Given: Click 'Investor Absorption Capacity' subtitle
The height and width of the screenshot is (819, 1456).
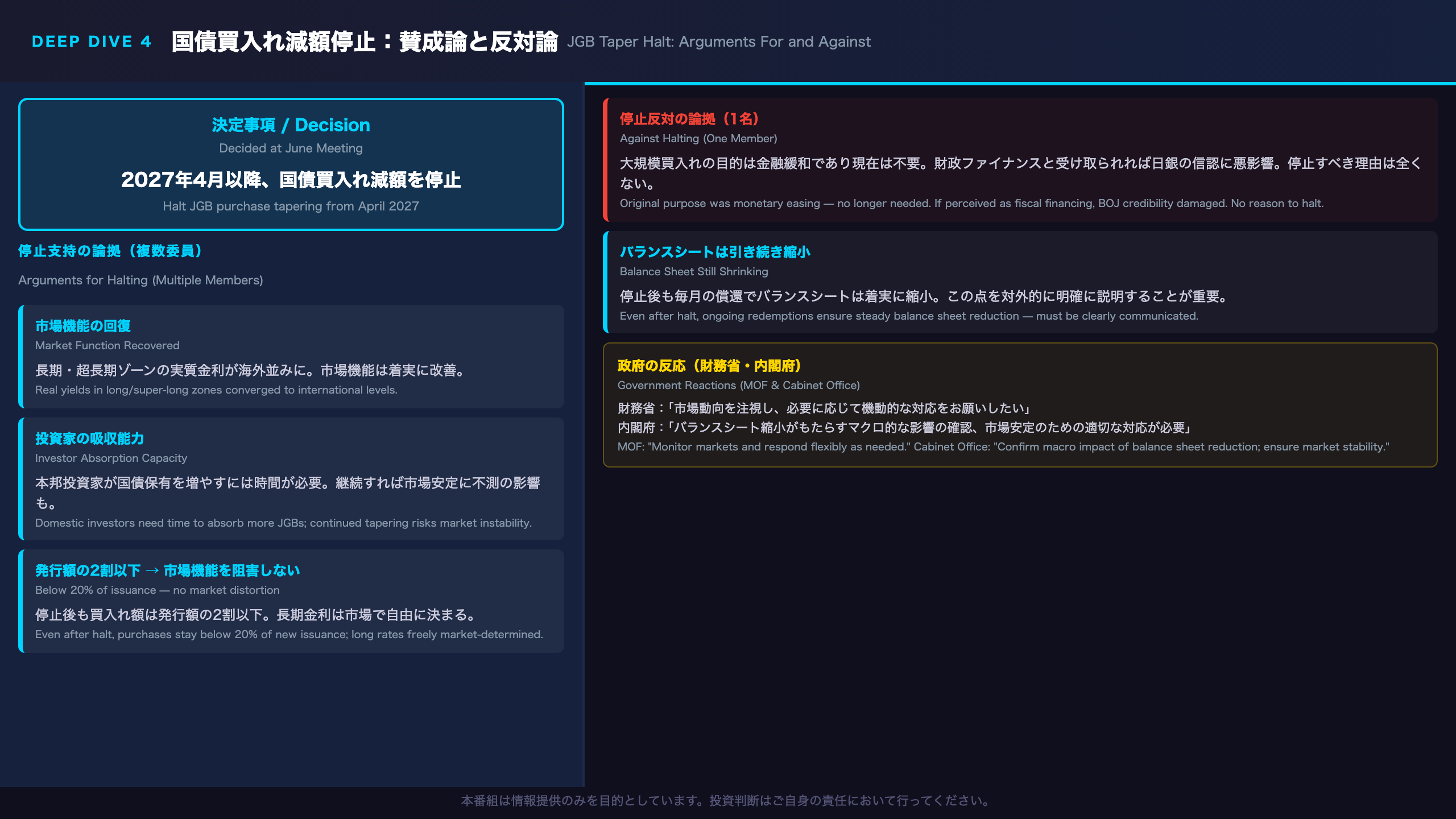Looking at the screenshot, I should pyautogui.click(x=111, y=458).
